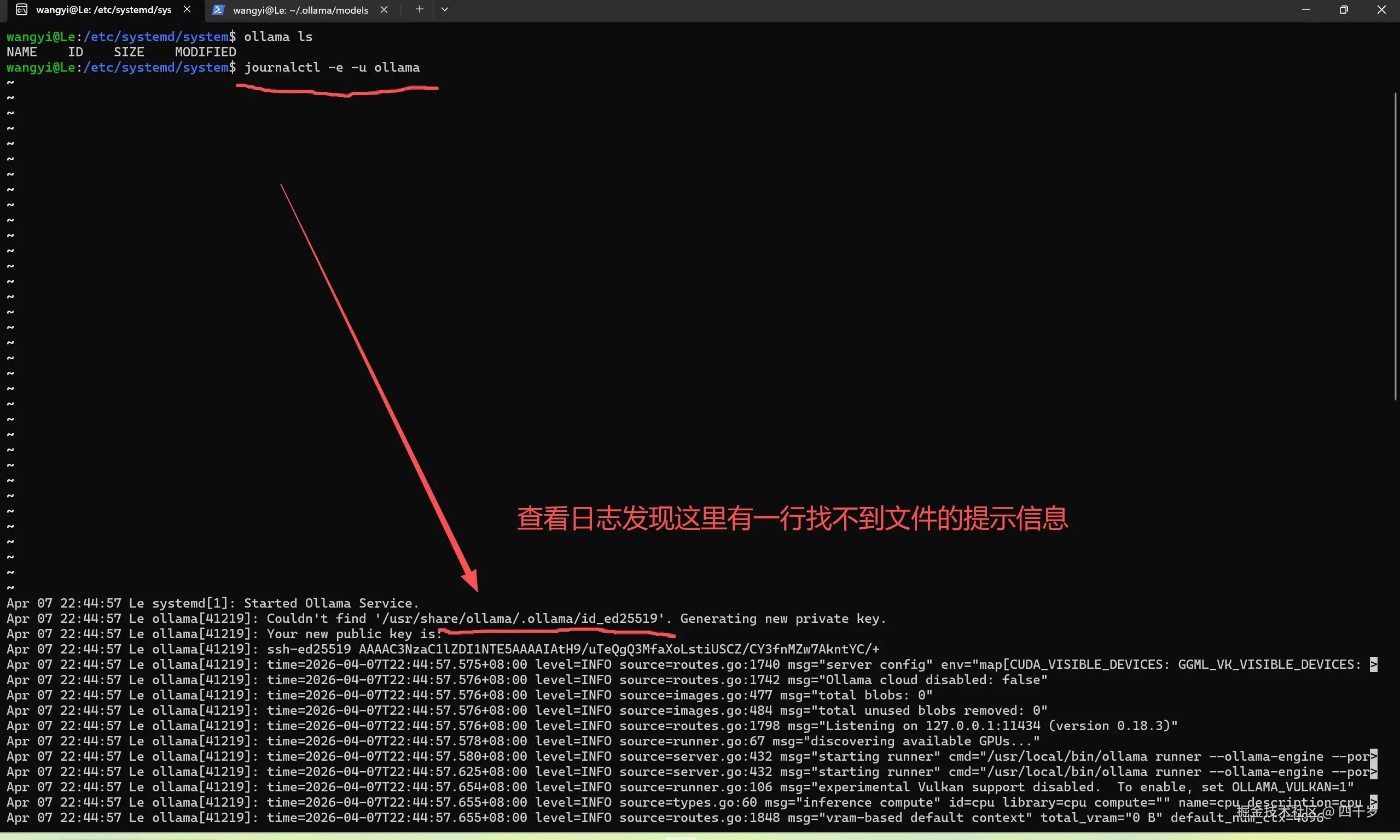Screen dimensions: 1400x840
Task: Close the terminal window
Action: tap(1381, 10)
